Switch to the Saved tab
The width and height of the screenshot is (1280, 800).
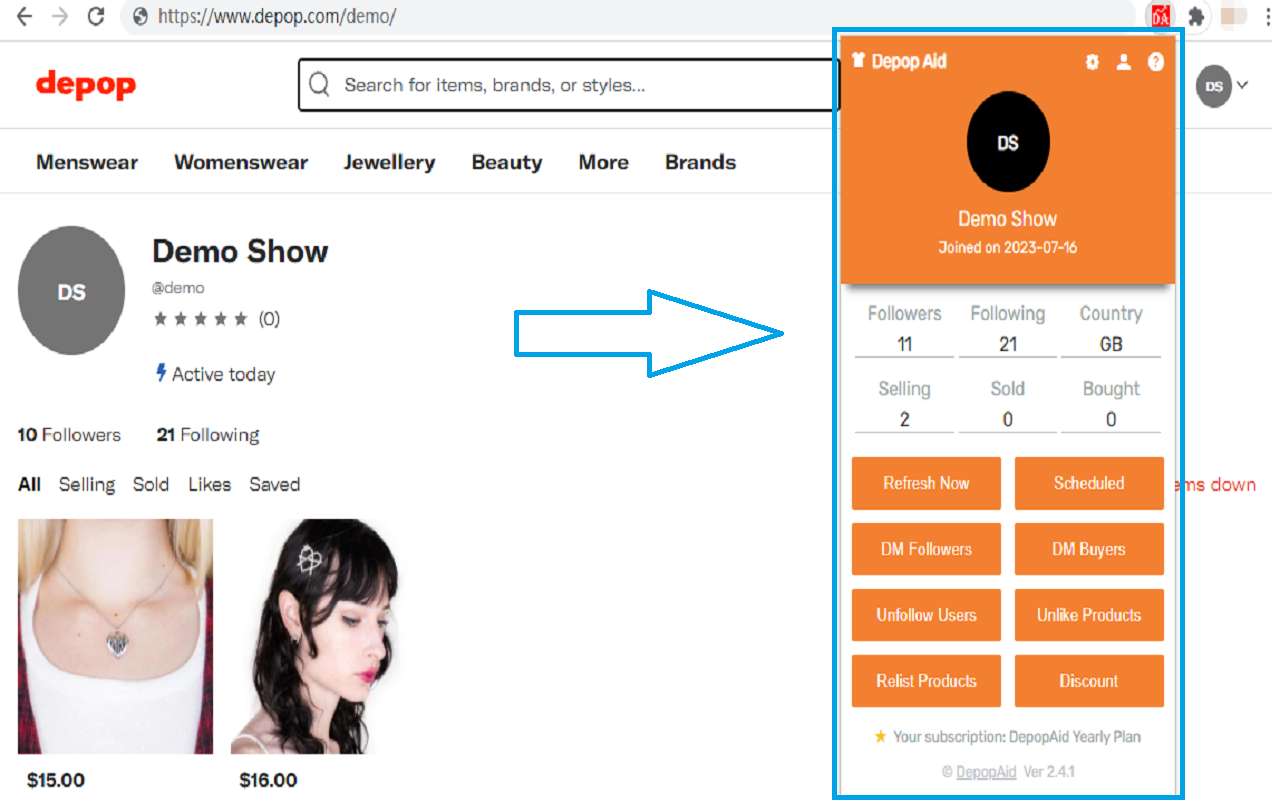[x=275, y=484]
